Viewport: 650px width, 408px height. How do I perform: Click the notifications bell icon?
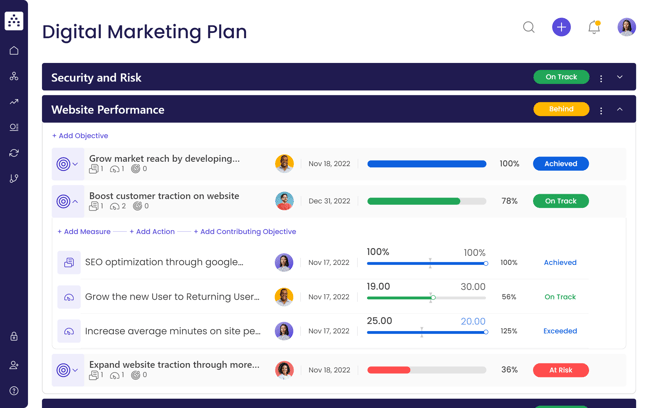click(594, 28)
